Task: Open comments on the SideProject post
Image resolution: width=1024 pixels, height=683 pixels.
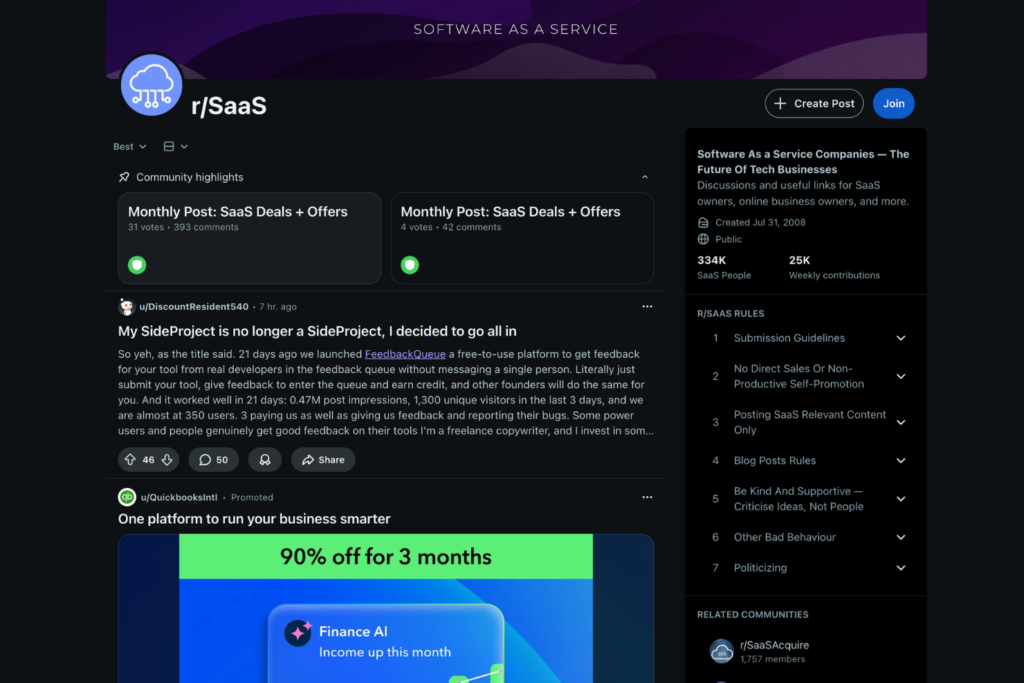Action: [213, 459]
